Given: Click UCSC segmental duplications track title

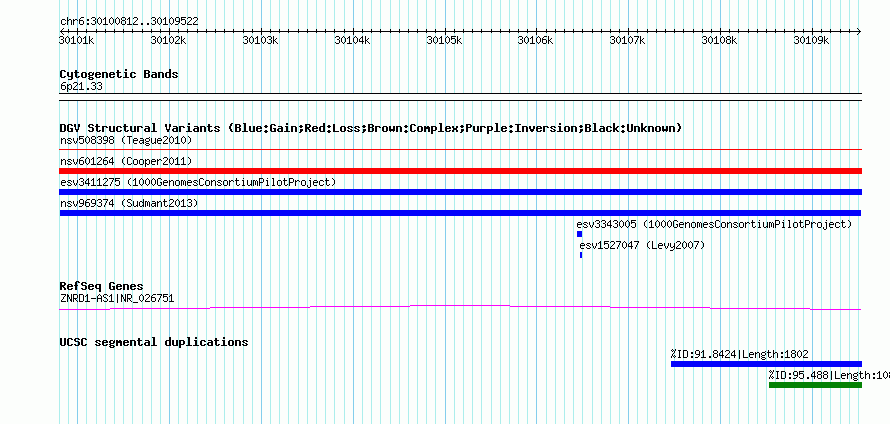Looking at the screenshot, I should (154, 342).
